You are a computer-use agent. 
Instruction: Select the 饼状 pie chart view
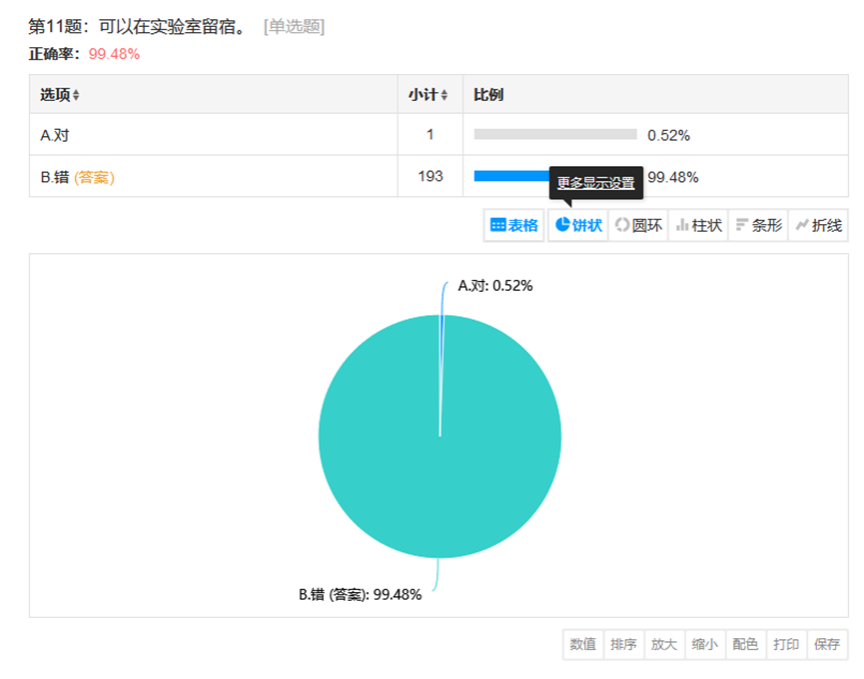point(578,225)
